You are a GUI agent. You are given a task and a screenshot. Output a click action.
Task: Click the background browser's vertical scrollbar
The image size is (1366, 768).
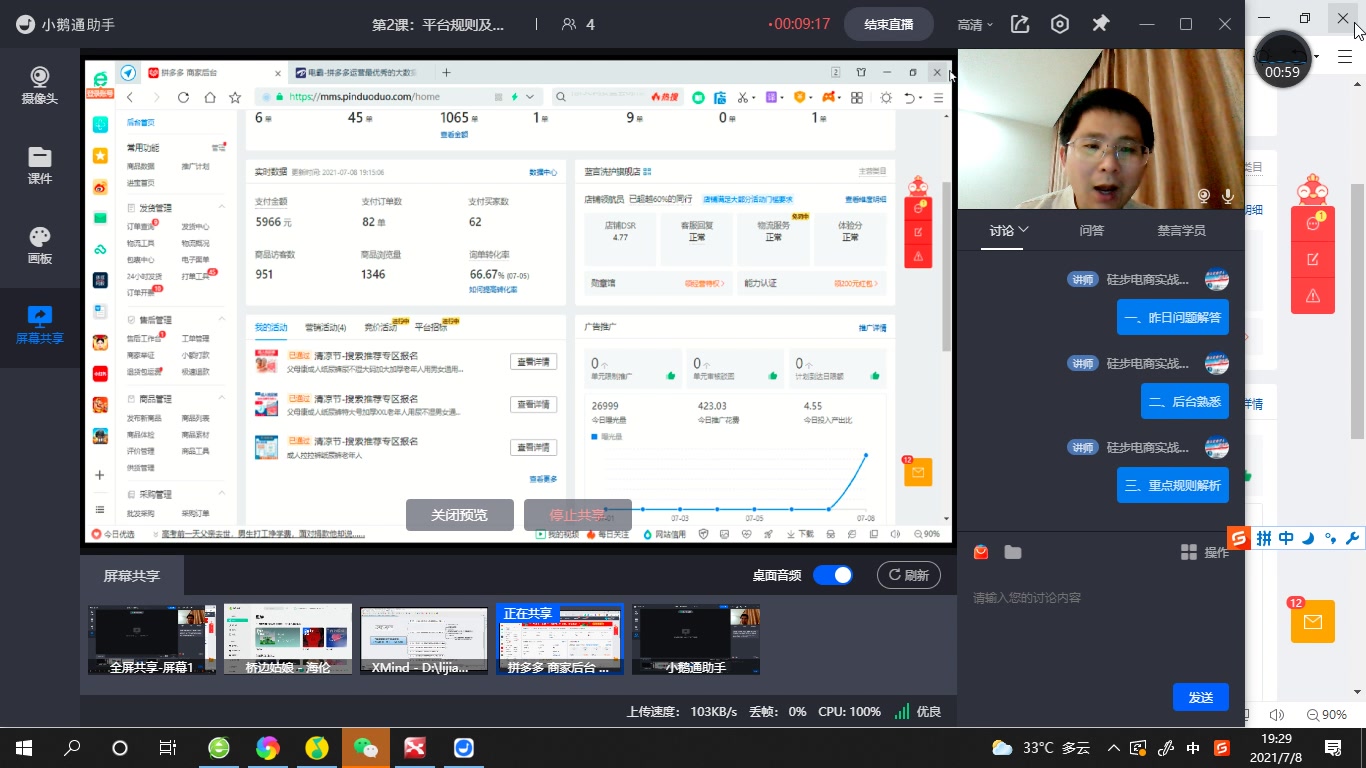[1357, 310]
